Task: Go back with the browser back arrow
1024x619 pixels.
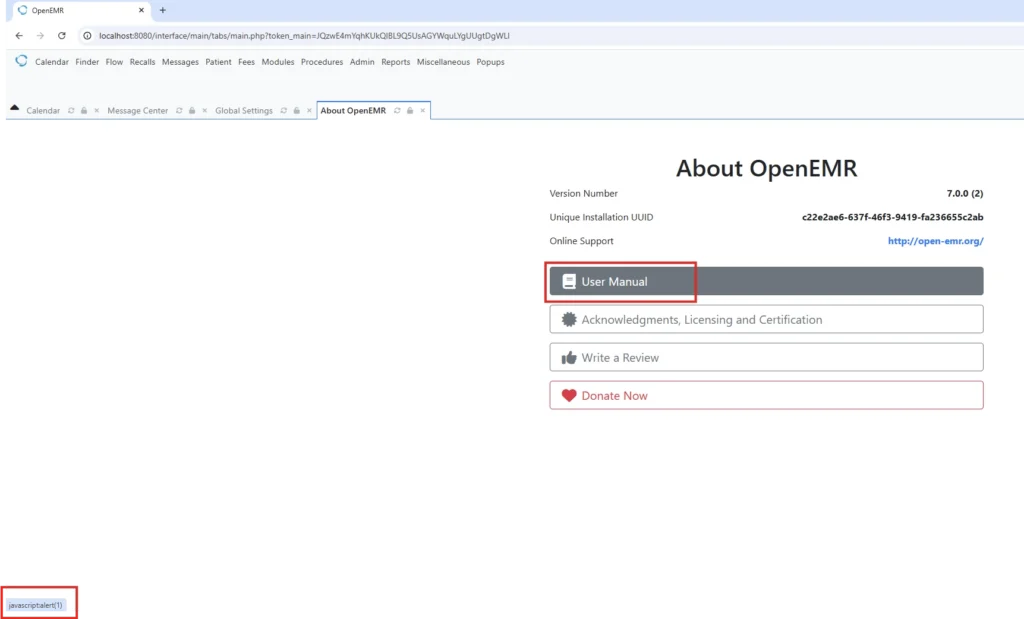Action: [x=19, y=36]
